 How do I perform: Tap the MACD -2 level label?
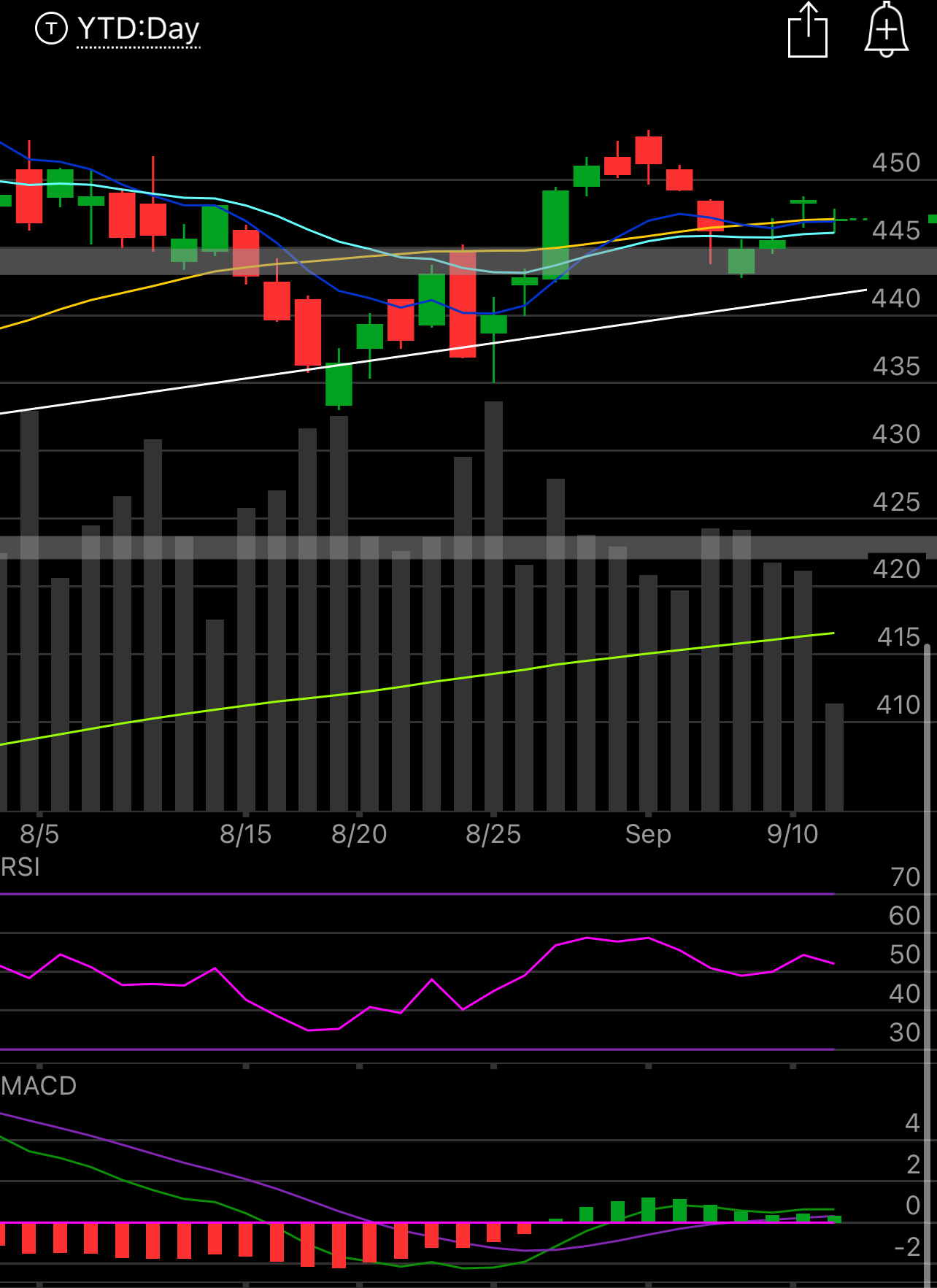pyautogui.click(x=907, y=1247)
